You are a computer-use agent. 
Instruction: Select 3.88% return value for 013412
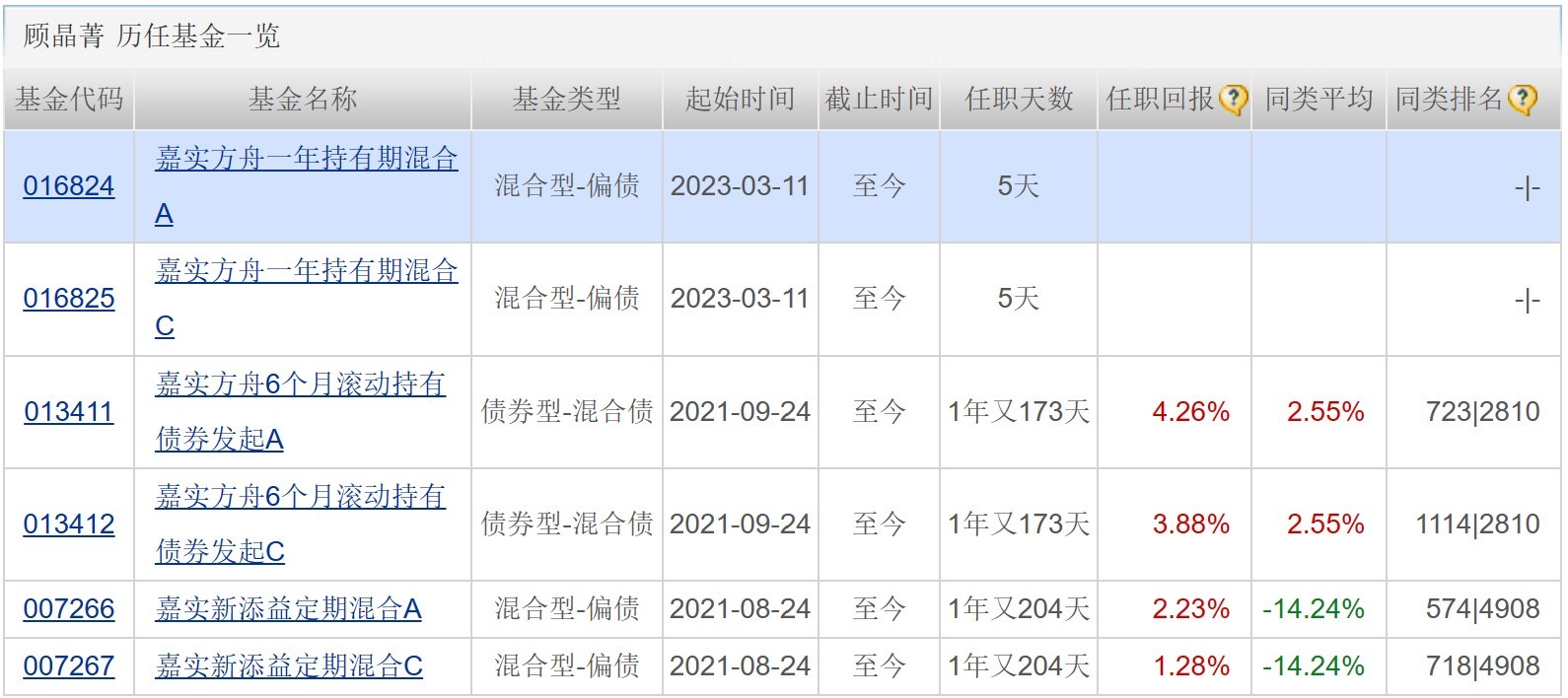tap(1191, 524)
